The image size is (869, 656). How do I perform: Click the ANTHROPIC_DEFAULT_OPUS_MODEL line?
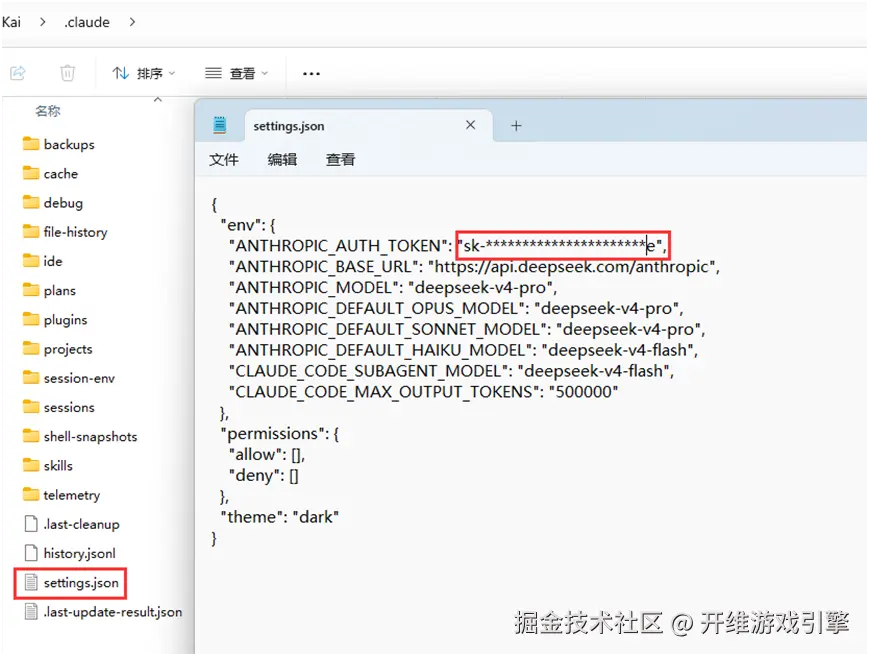456,308
